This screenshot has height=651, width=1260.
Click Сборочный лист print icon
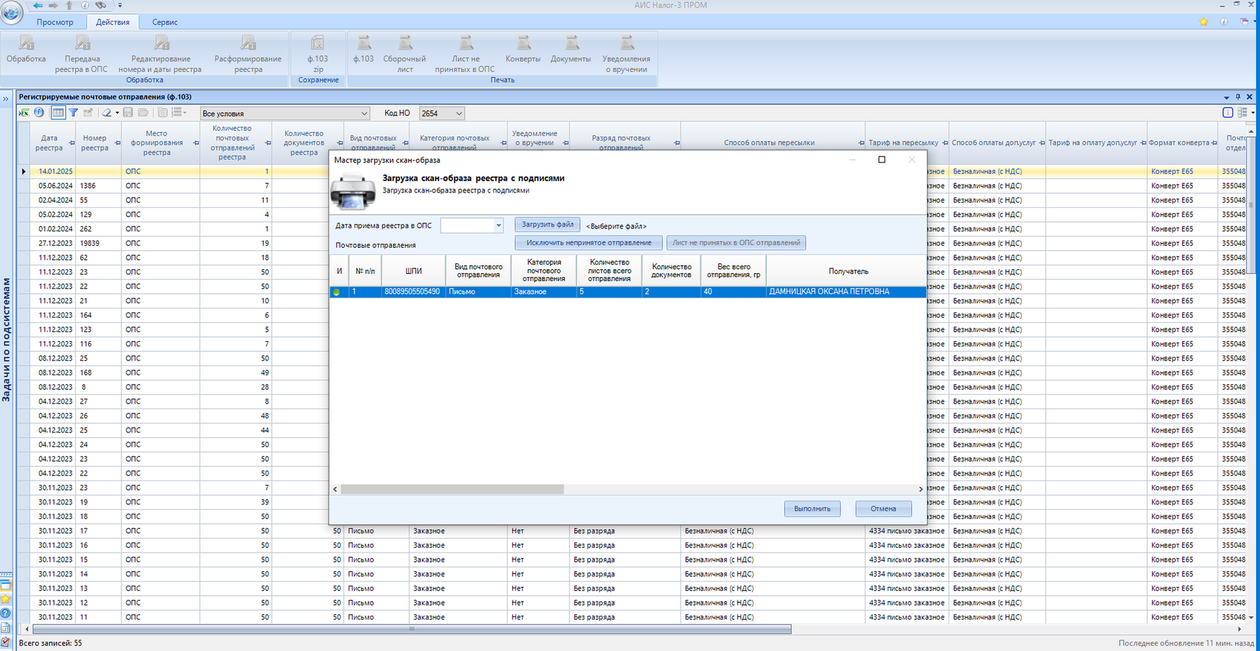tap(405, 44)
